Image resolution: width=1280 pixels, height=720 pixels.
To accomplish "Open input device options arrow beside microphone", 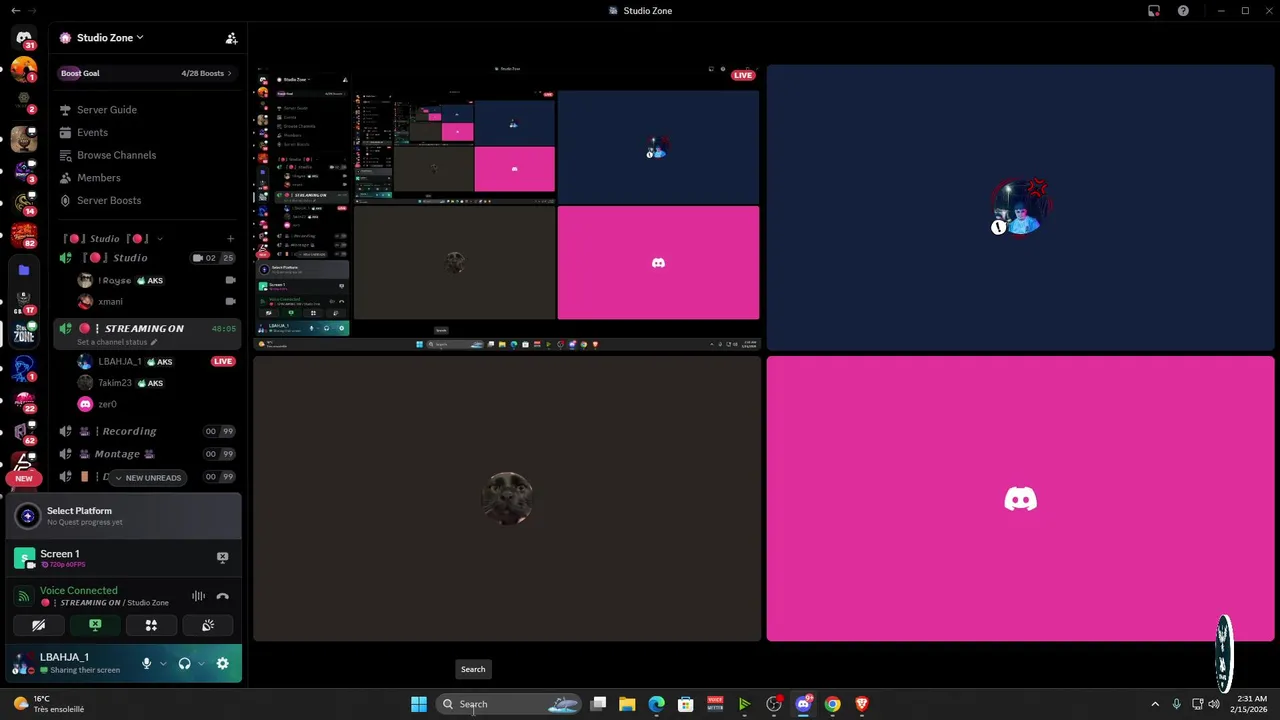I will tap(162, 664).
